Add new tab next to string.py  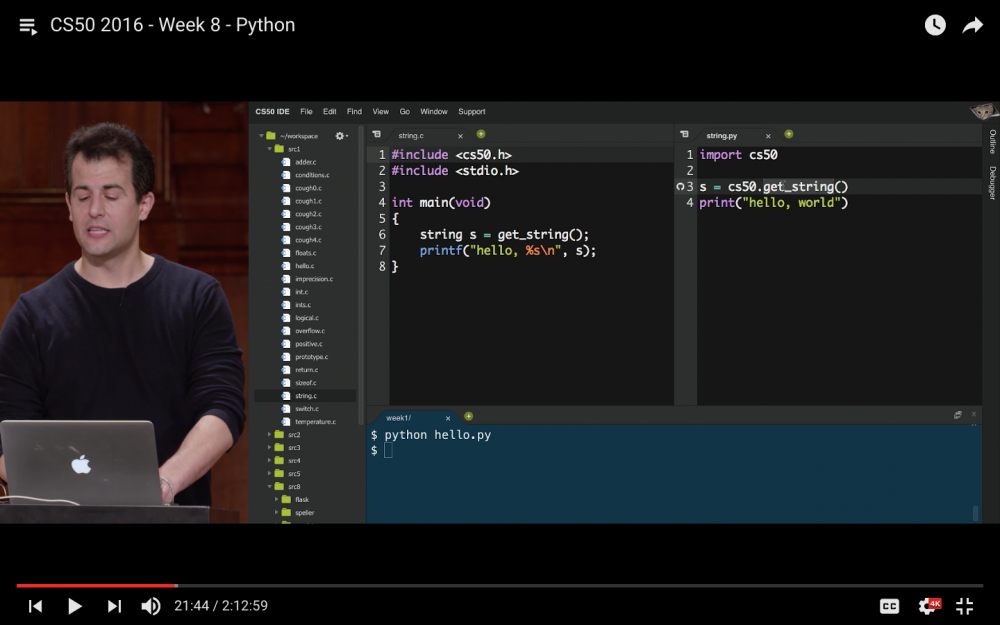click(x=788, y=134)
